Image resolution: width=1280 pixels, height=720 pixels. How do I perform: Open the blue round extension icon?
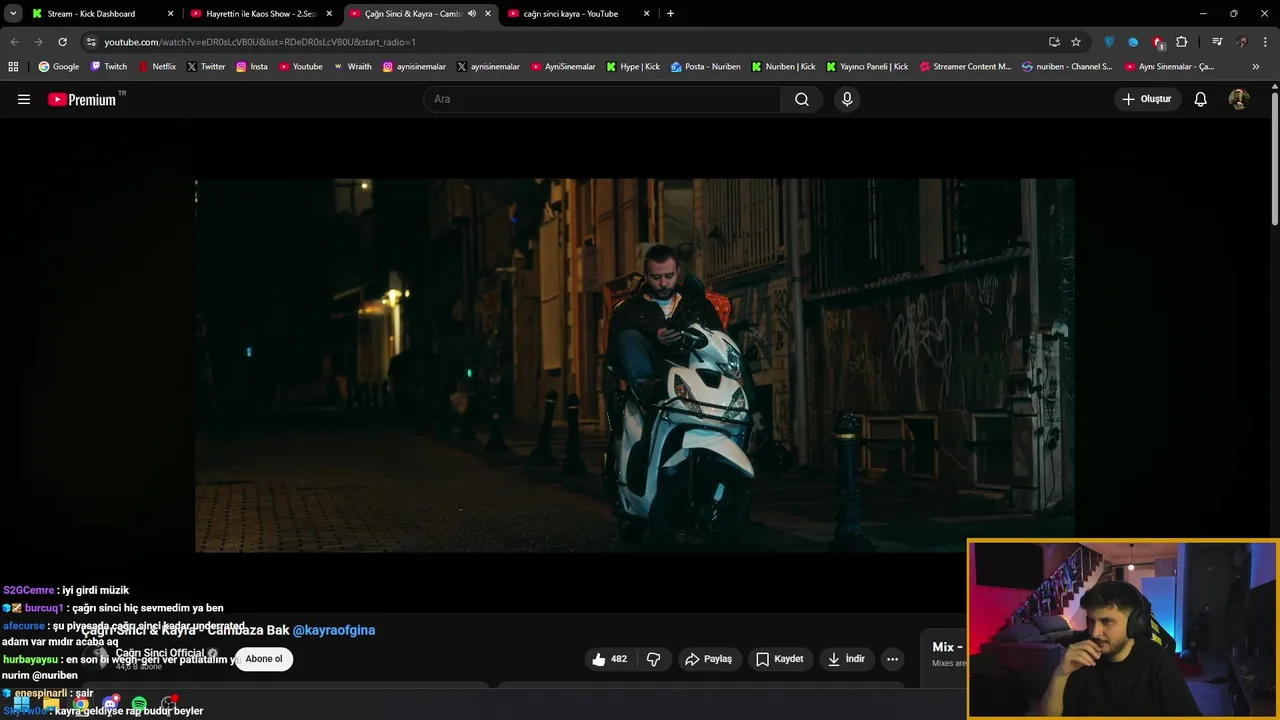pyautogui.click(x=1133, y=42)
